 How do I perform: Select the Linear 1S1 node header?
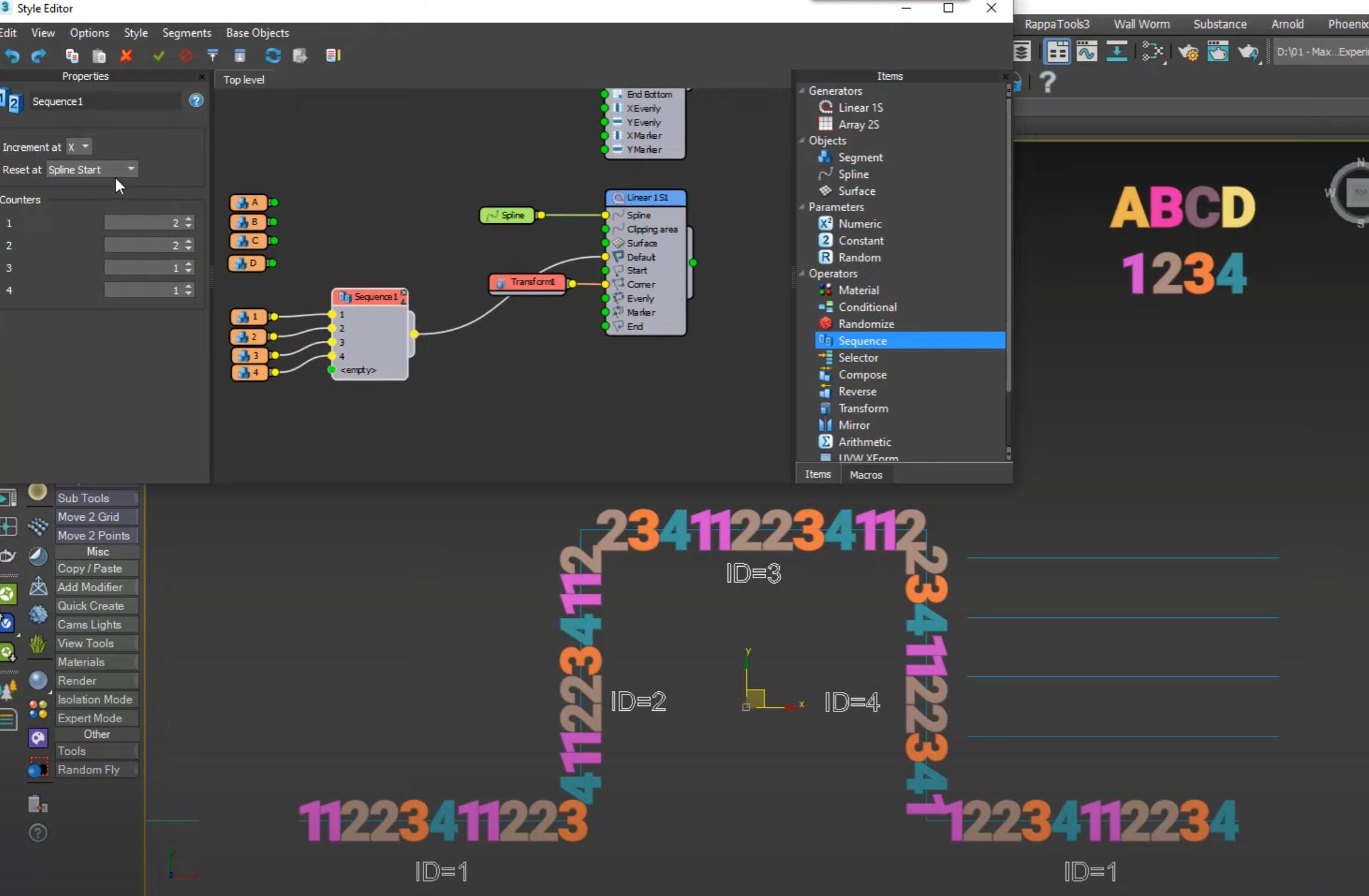[646, 197]
